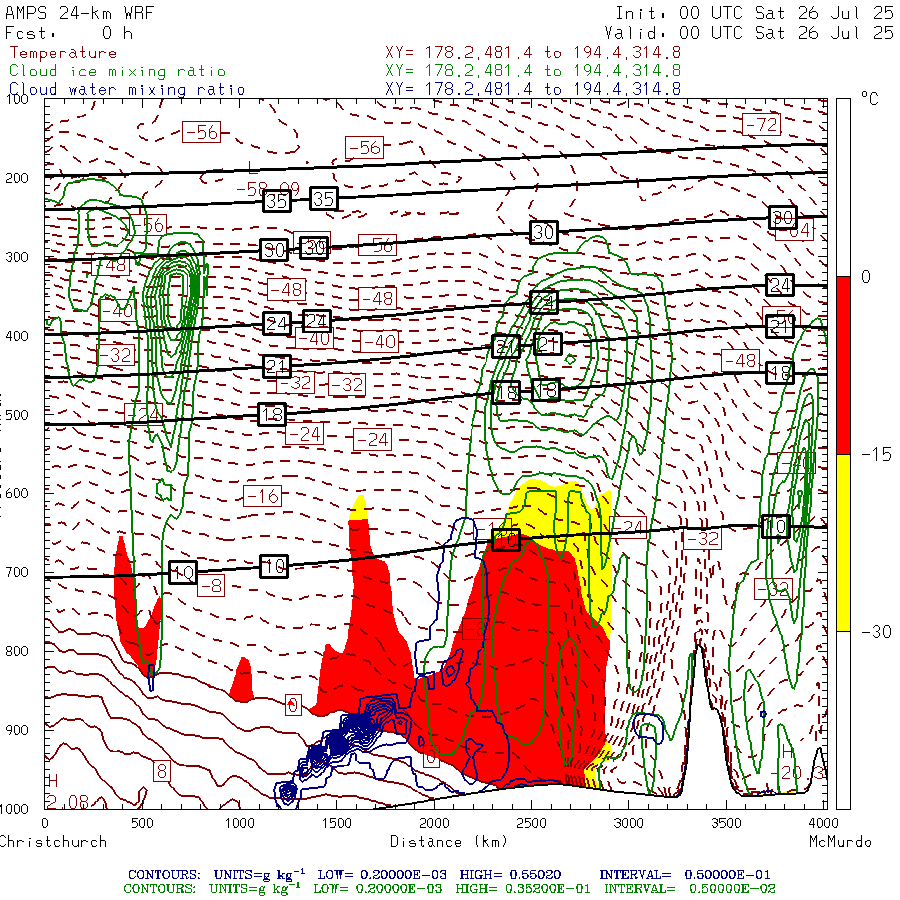This screenshot has height=900, width=900.
Task: Click the "HIGH= 0.55020" blue contour value
Action: pyautogui.click(x=510, y=875)
